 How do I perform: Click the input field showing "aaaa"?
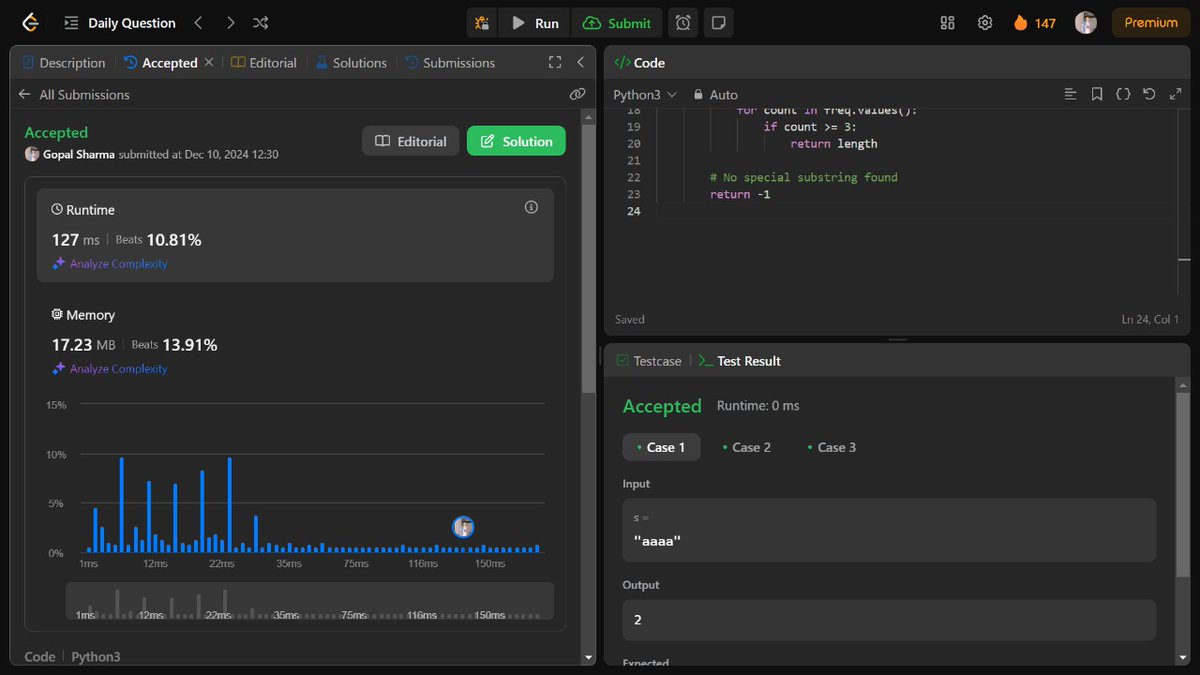coord(889,530)
